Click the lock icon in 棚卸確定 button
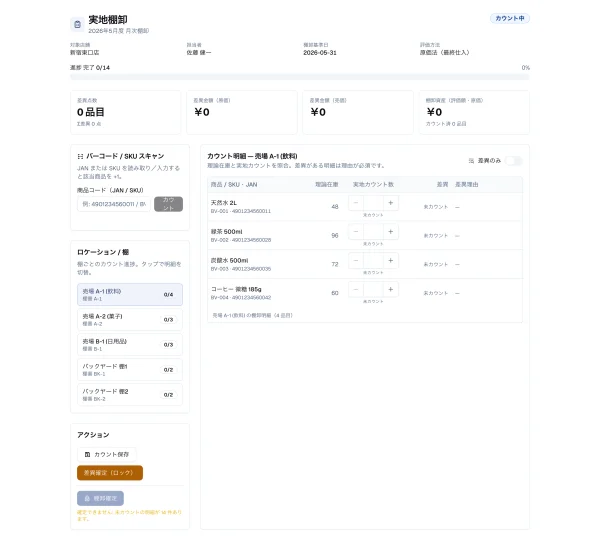This screenshot has height=543, width=600. (x=87, y=498)
